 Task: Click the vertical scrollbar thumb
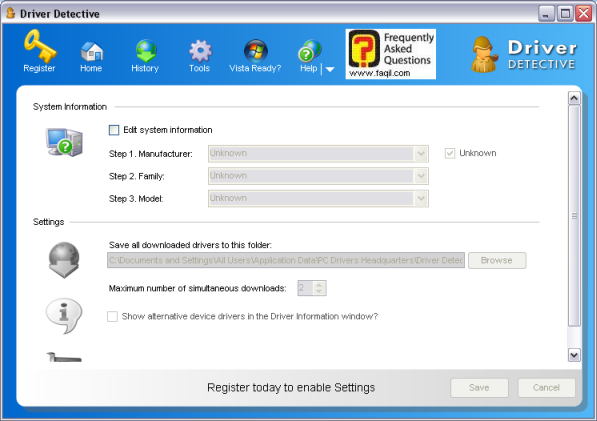(x=574, y=216)
